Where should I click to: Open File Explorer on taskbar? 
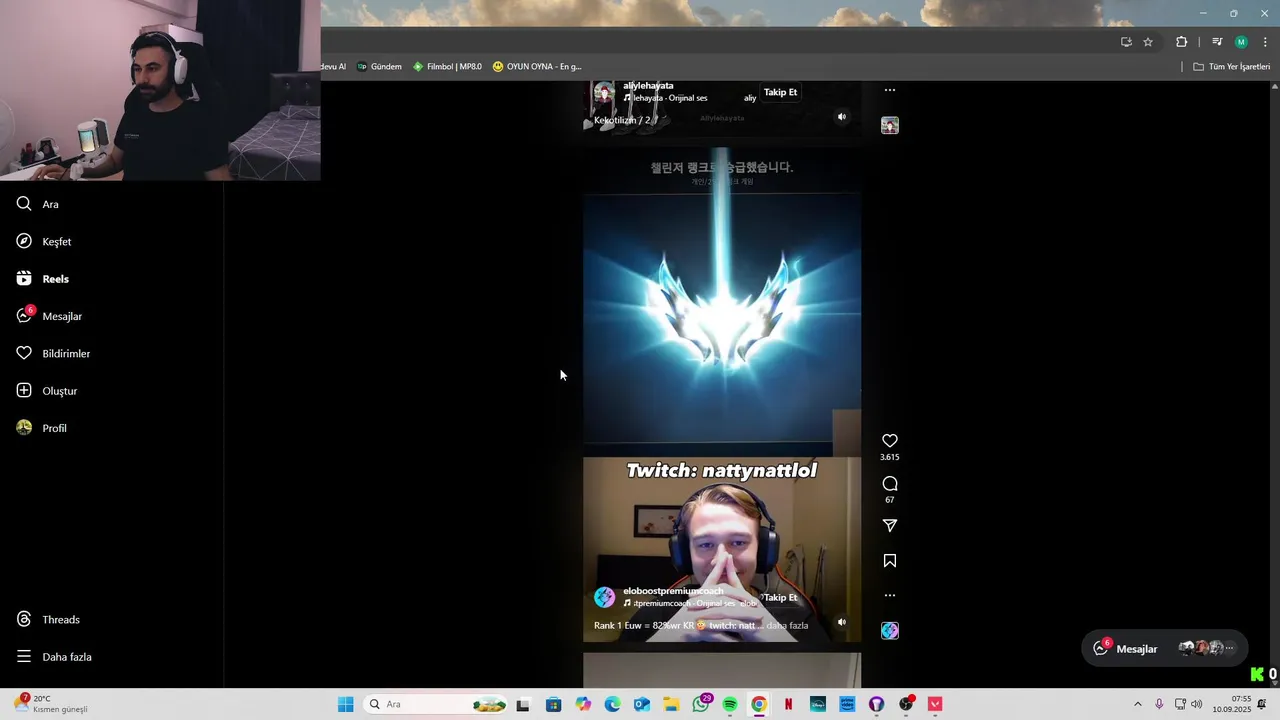pyautogui.click(x=671, y=704)
